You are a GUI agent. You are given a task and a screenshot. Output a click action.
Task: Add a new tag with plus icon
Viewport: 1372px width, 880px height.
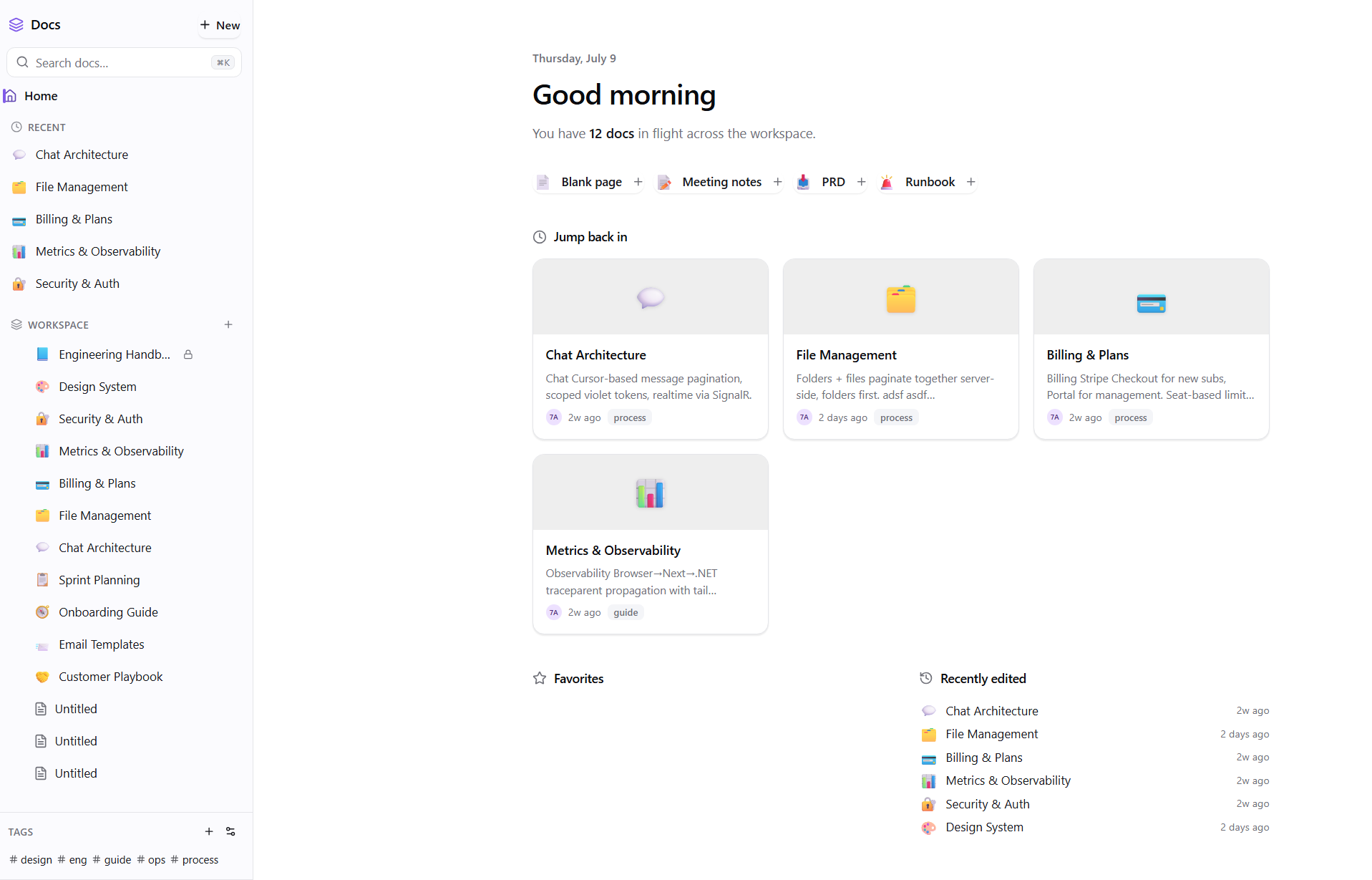(209, 831)
